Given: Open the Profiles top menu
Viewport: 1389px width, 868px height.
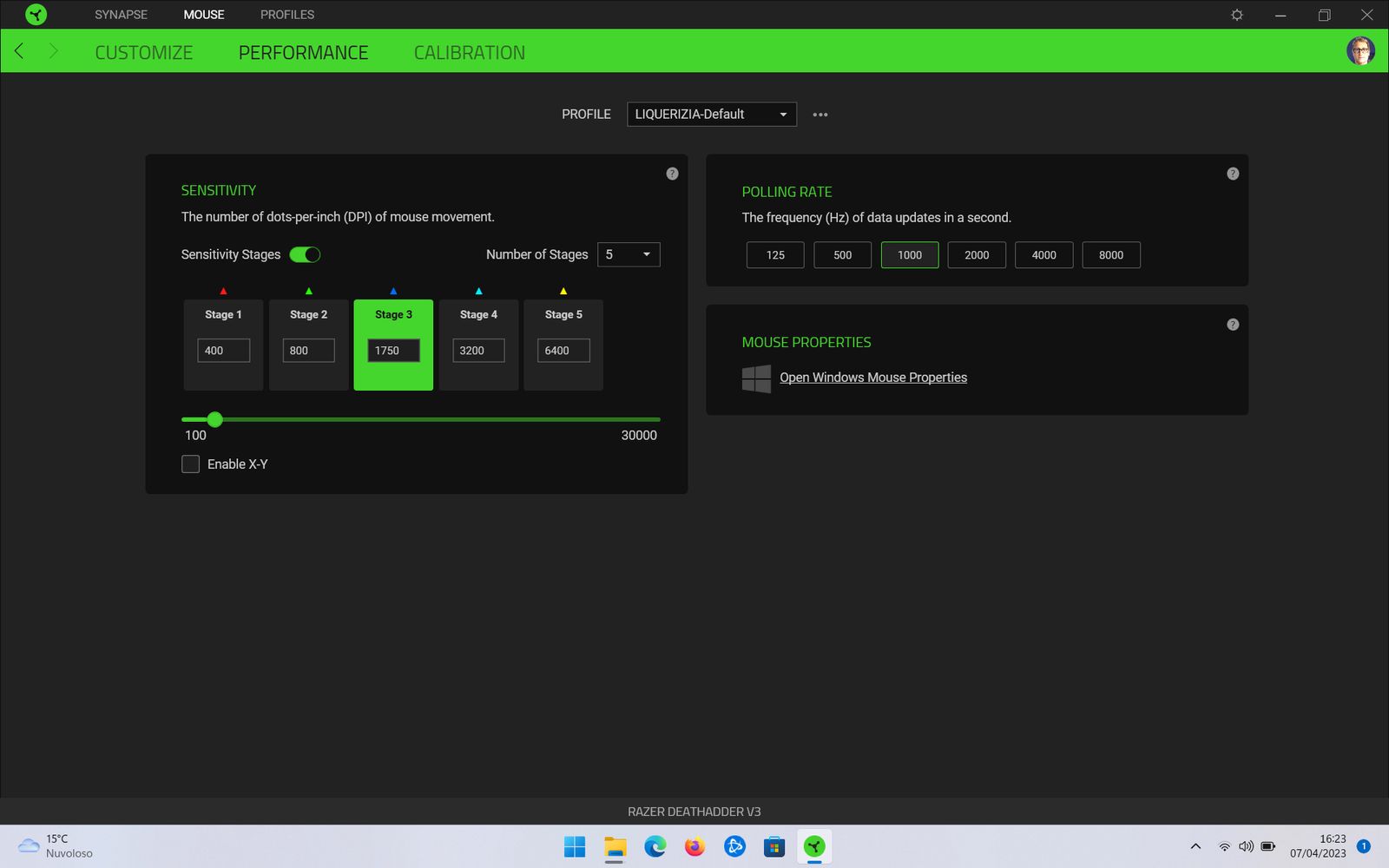Looking at the screenshot, I should click(x=286, y=15).
